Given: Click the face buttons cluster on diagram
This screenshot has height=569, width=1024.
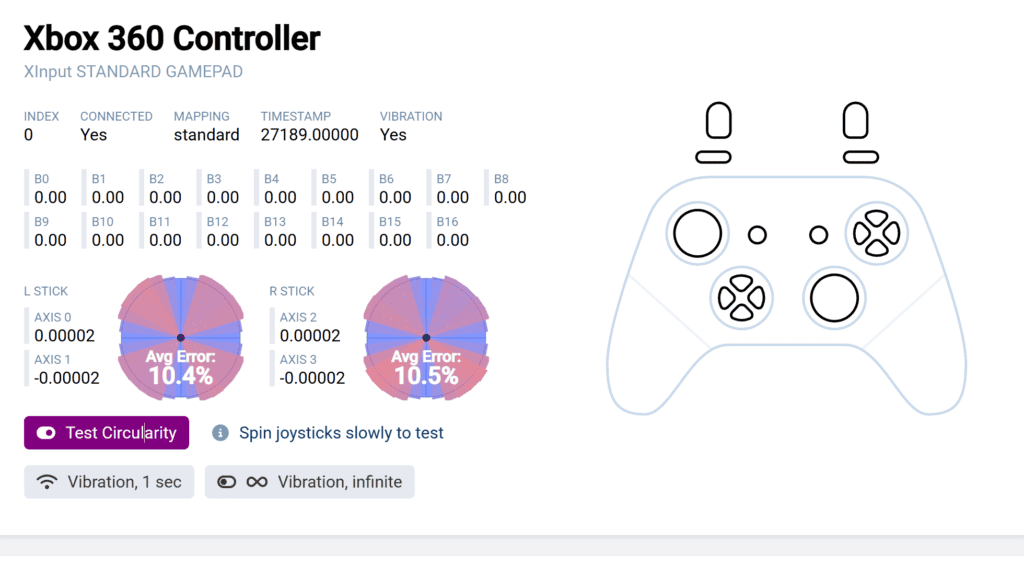Looking at the screenshot, I should [876, 233].
